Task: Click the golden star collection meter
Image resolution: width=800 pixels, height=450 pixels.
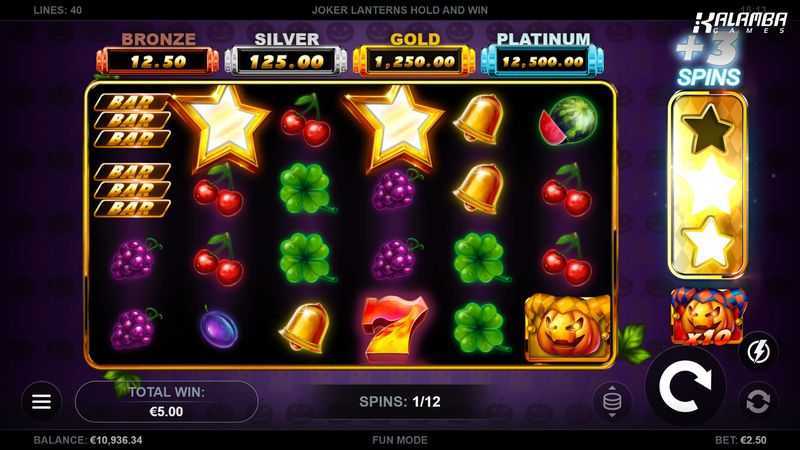Action: [x=708, y=185]
